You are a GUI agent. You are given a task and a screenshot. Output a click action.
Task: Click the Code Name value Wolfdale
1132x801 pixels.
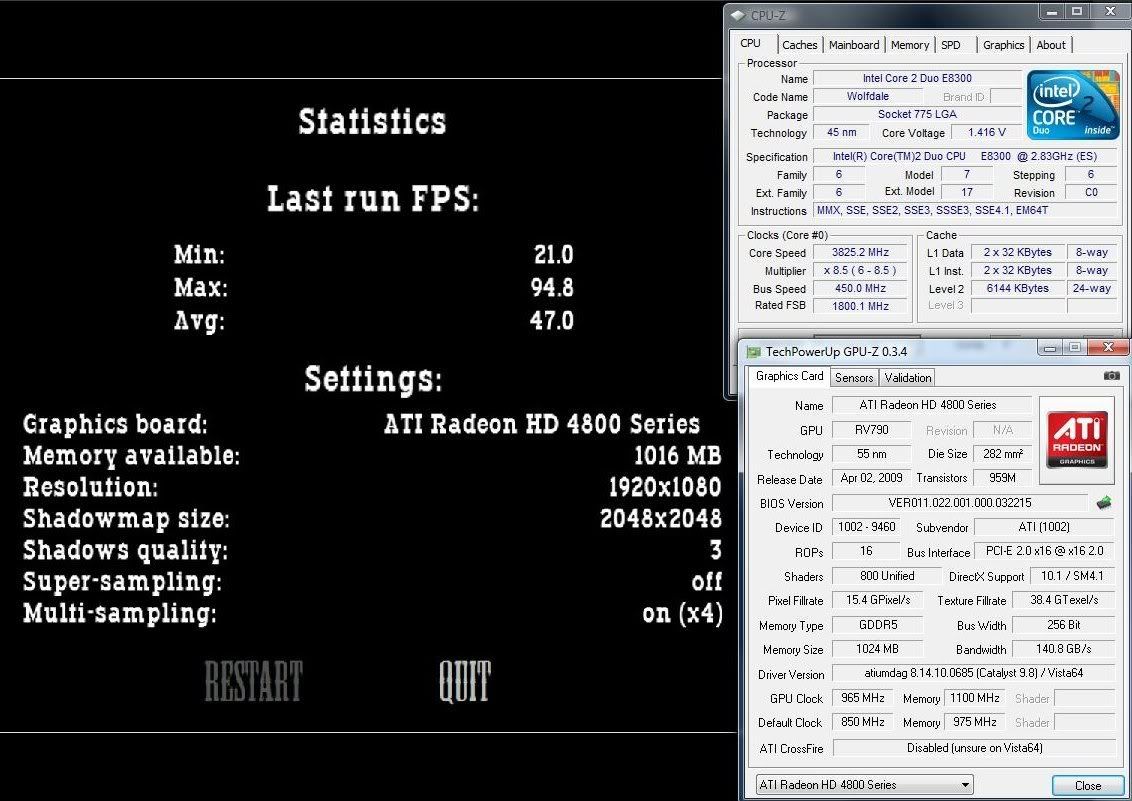coord(868,96)
